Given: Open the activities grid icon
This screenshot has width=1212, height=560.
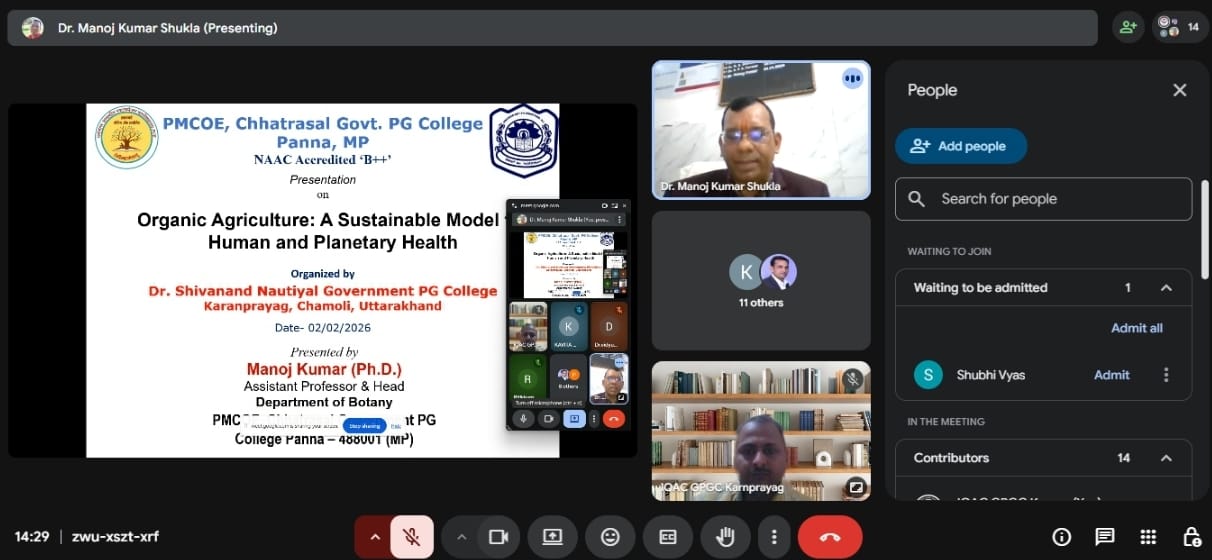Looking at the screenshot, I should pos(1148,537).
